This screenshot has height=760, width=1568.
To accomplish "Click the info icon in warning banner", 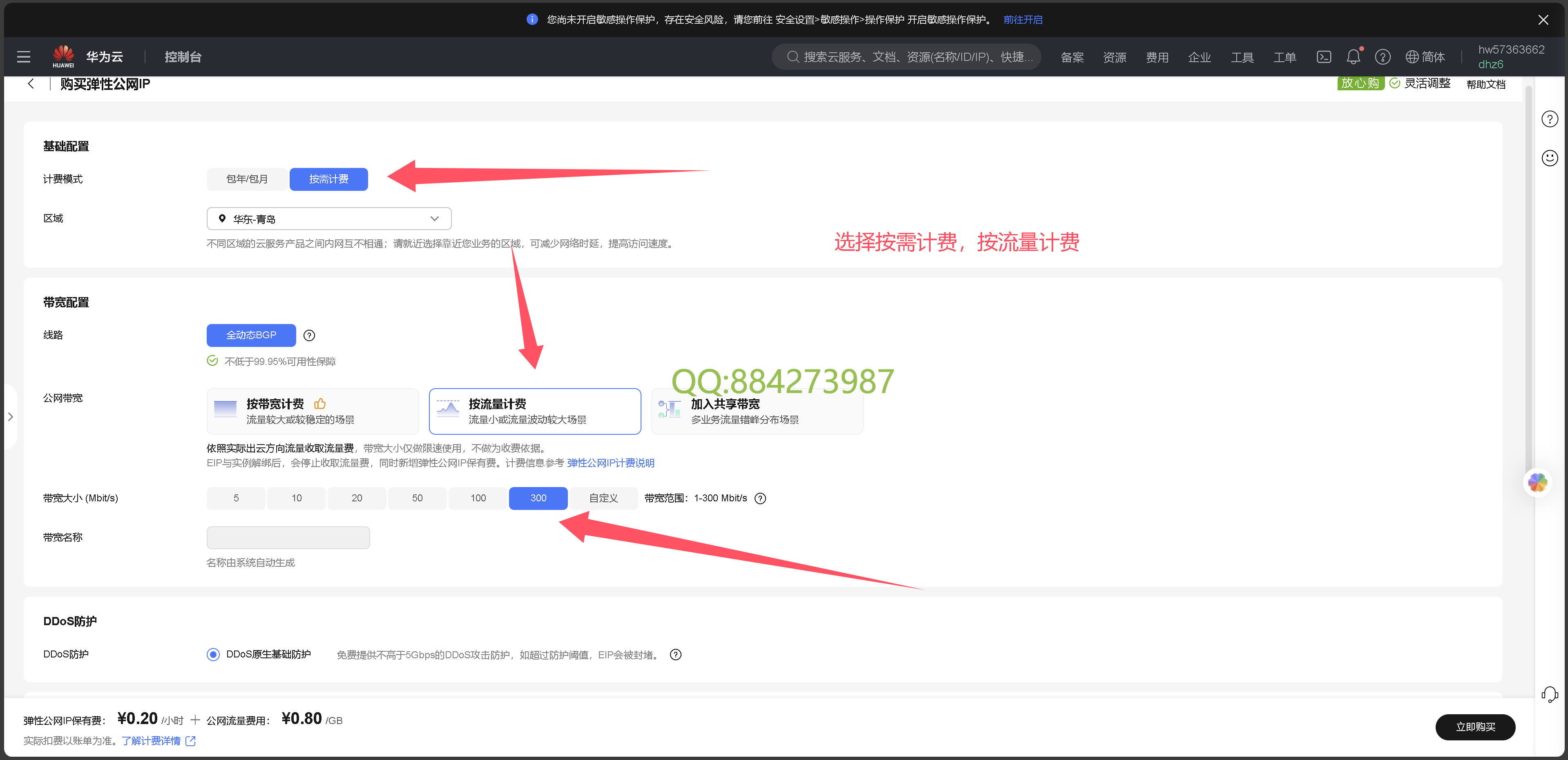I will pos(532,20).
